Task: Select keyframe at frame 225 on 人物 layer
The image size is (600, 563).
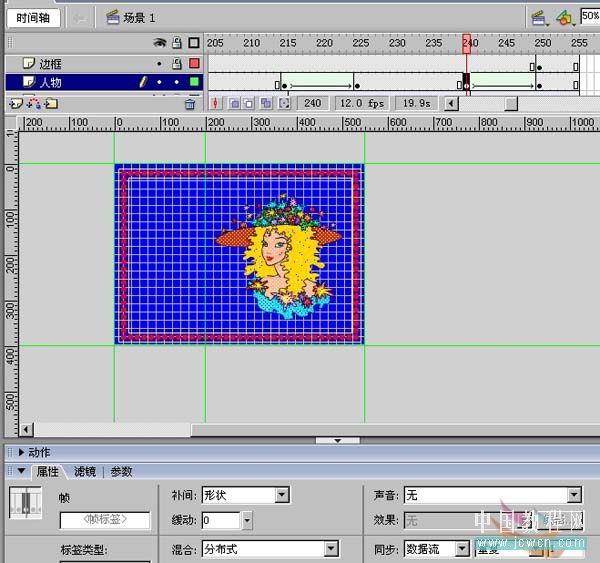Action: point(357,85)
